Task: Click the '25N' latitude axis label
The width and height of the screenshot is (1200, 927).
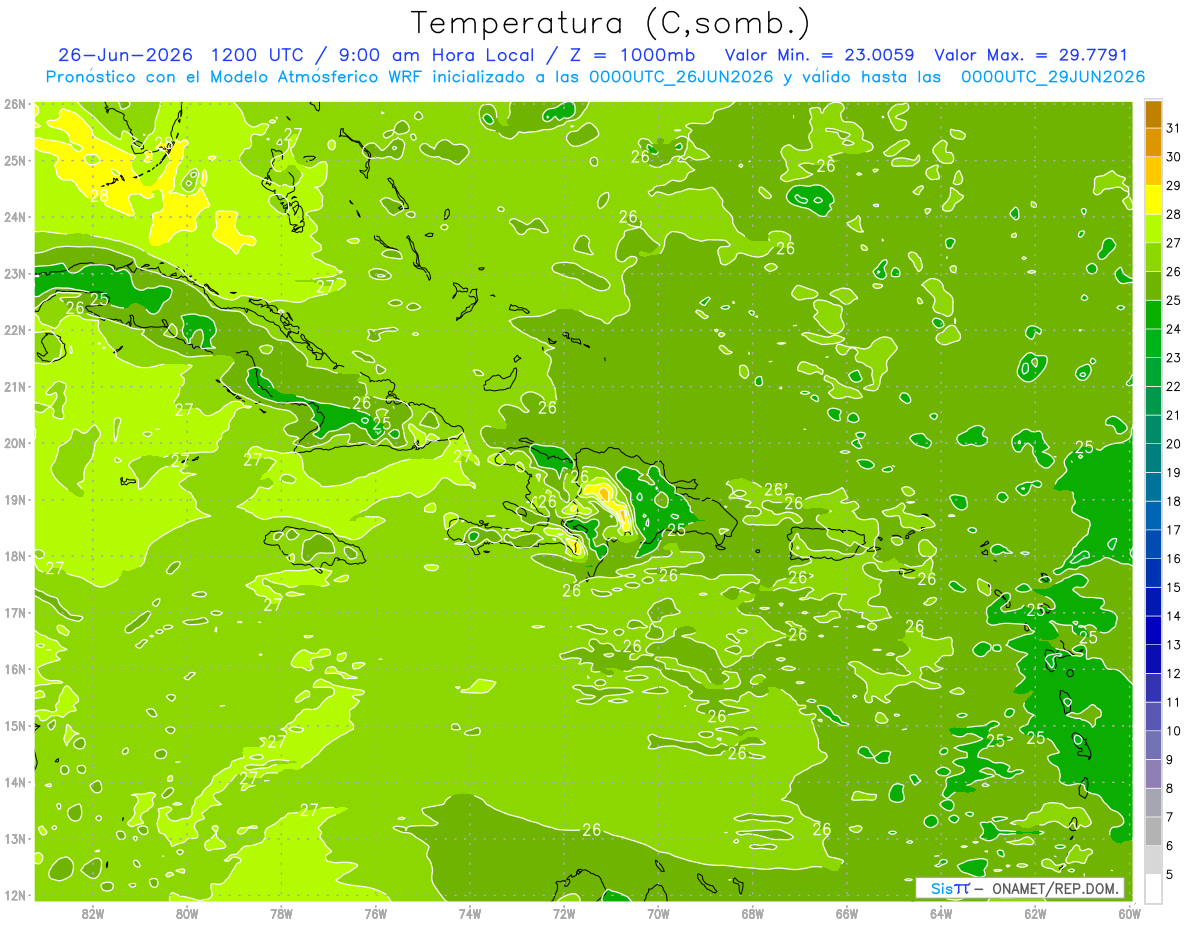Action: click(14, 161)
